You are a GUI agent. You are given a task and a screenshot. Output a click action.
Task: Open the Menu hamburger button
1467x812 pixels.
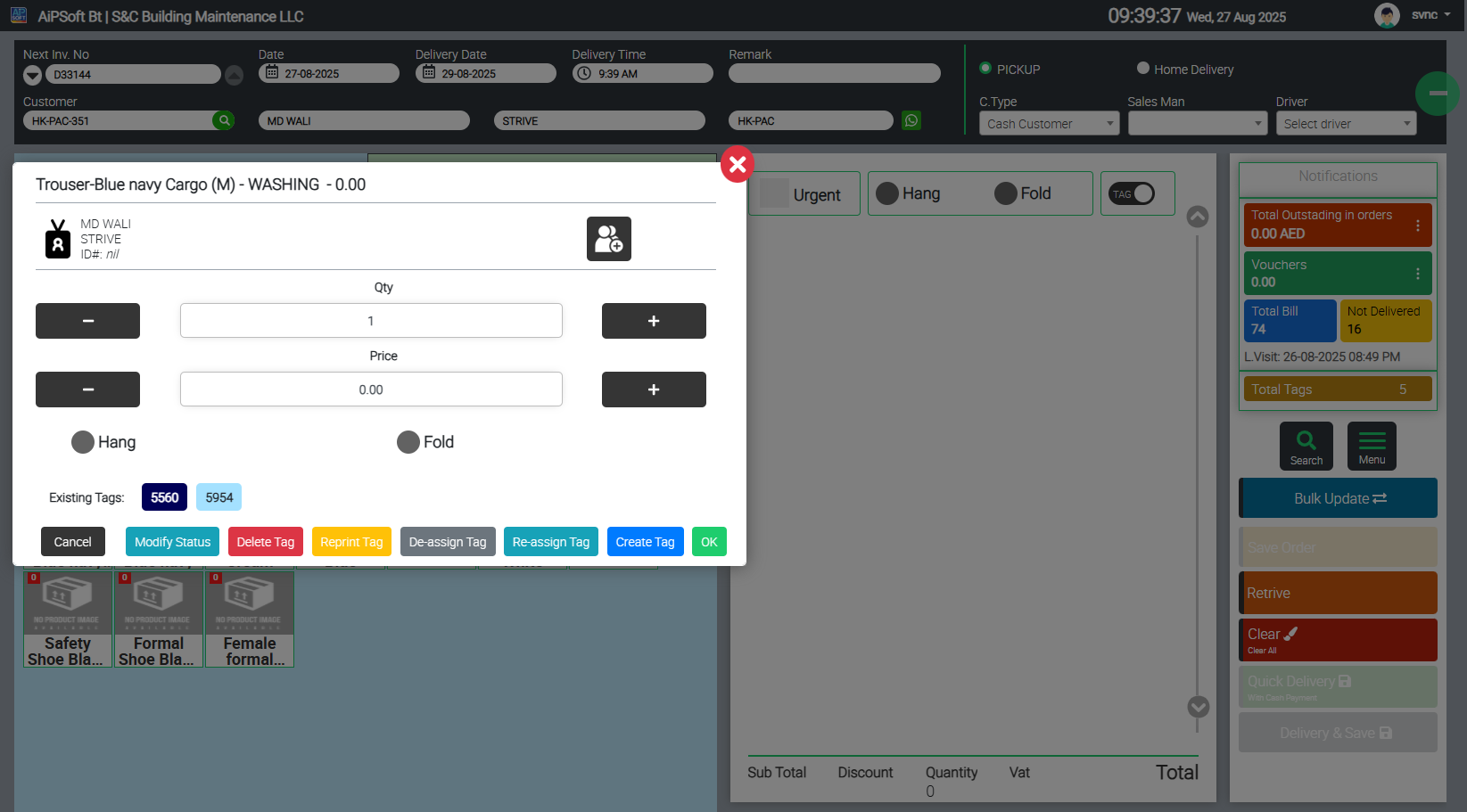1371,446
